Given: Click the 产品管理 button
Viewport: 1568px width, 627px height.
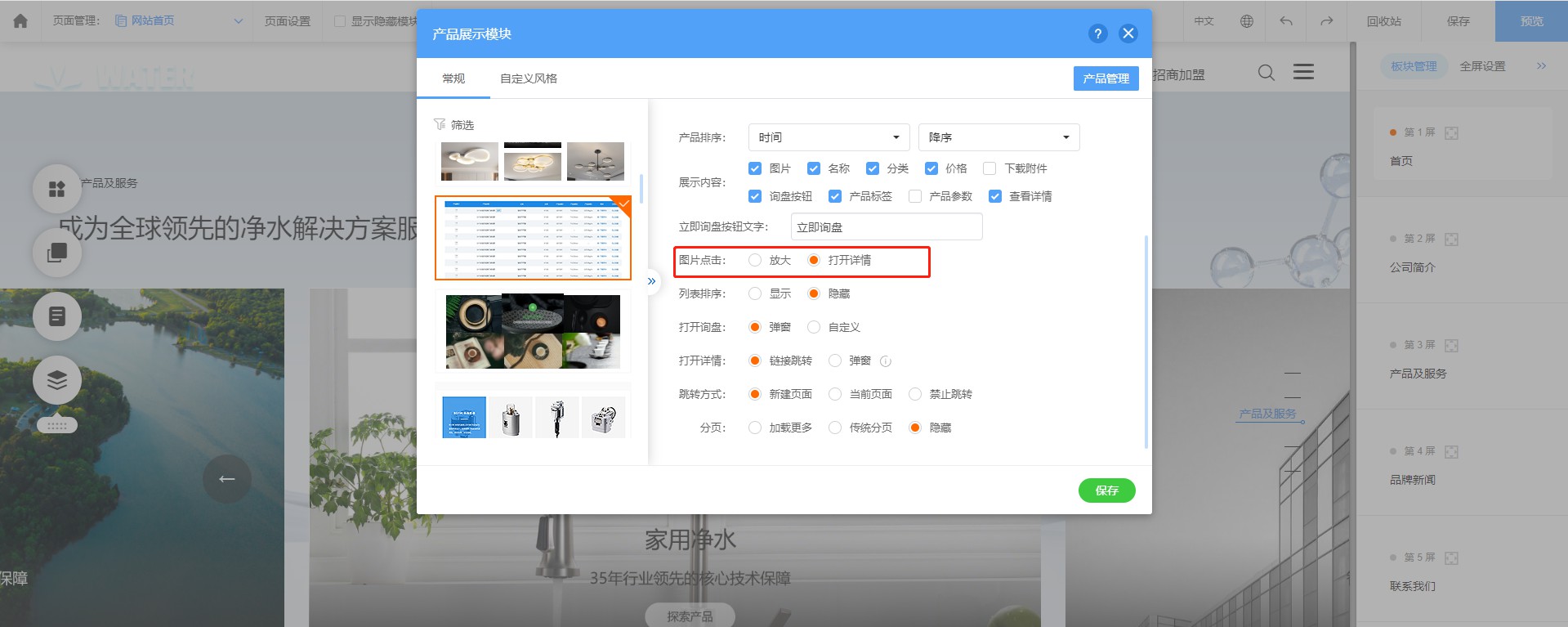Looking at the screenshot, I should coord(1106,78).
